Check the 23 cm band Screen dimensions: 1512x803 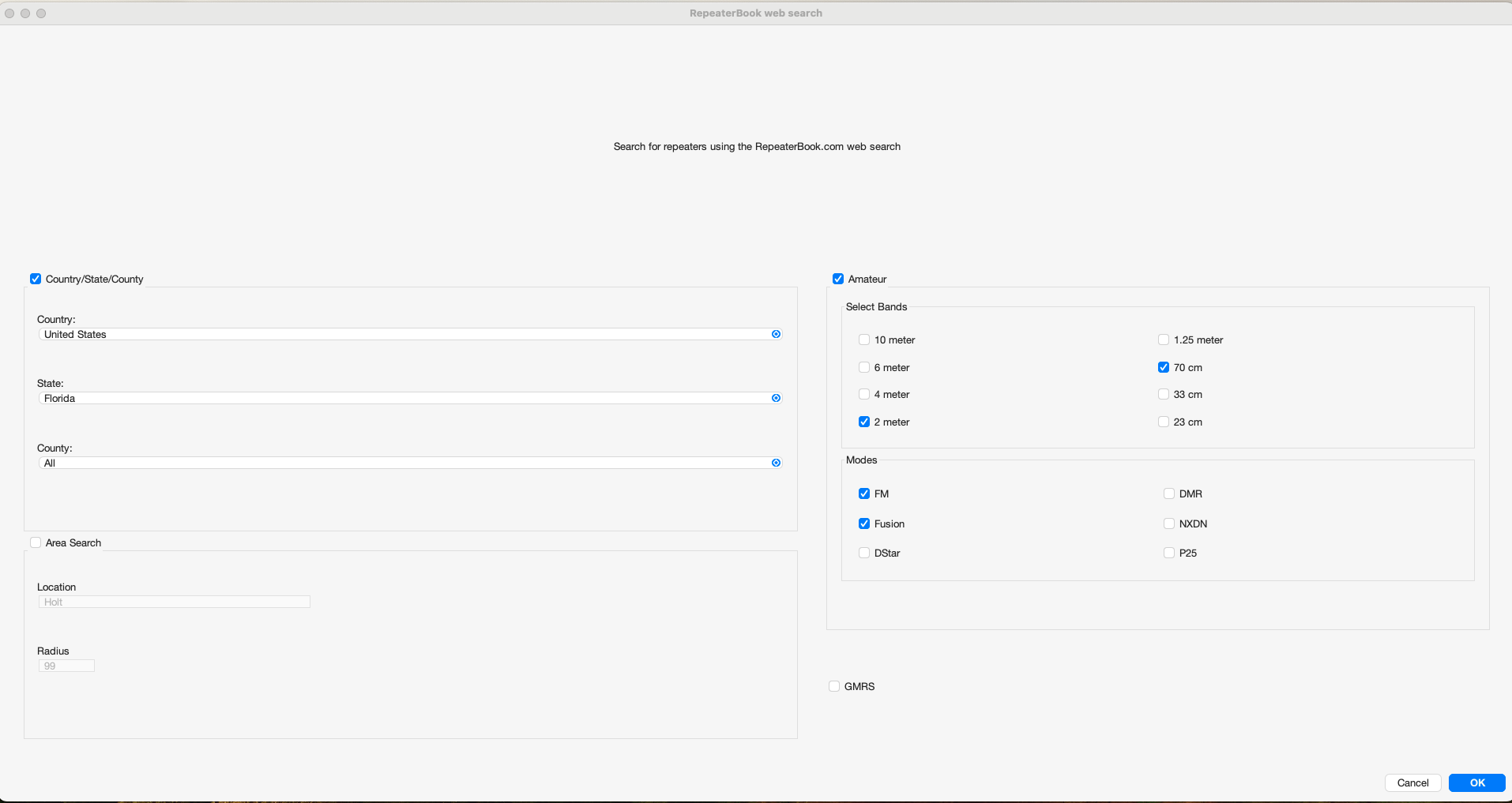[1164, 422]
